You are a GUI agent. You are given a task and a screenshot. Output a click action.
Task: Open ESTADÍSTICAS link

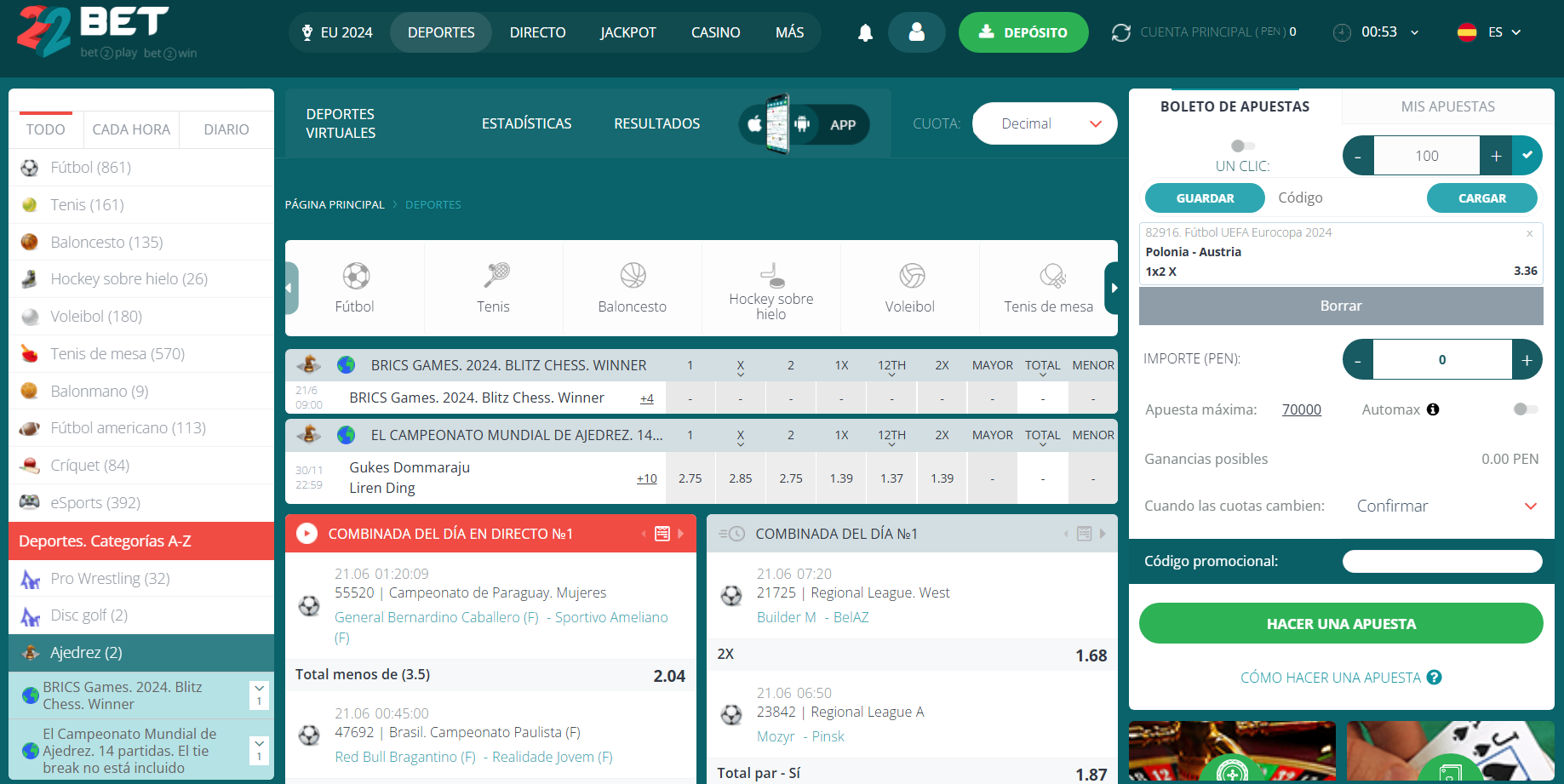click(526, 124)
